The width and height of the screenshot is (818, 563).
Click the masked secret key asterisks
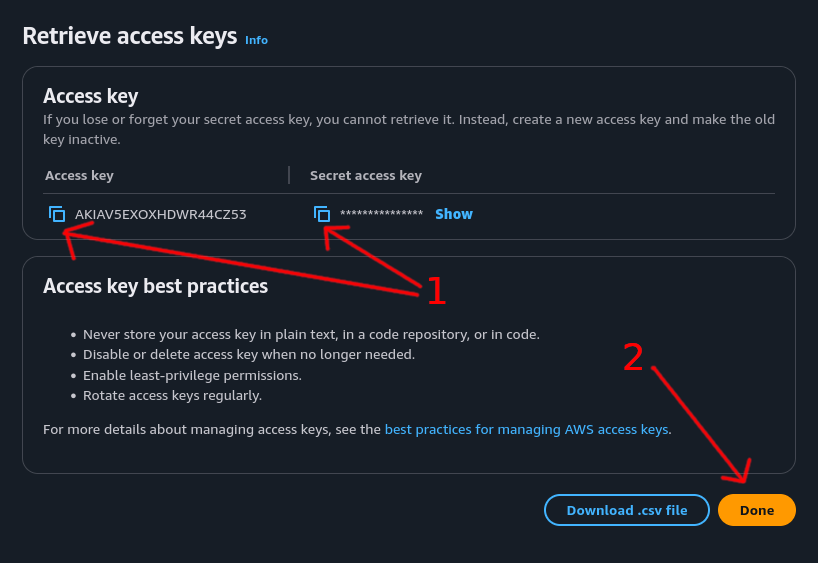click(381, 214)
